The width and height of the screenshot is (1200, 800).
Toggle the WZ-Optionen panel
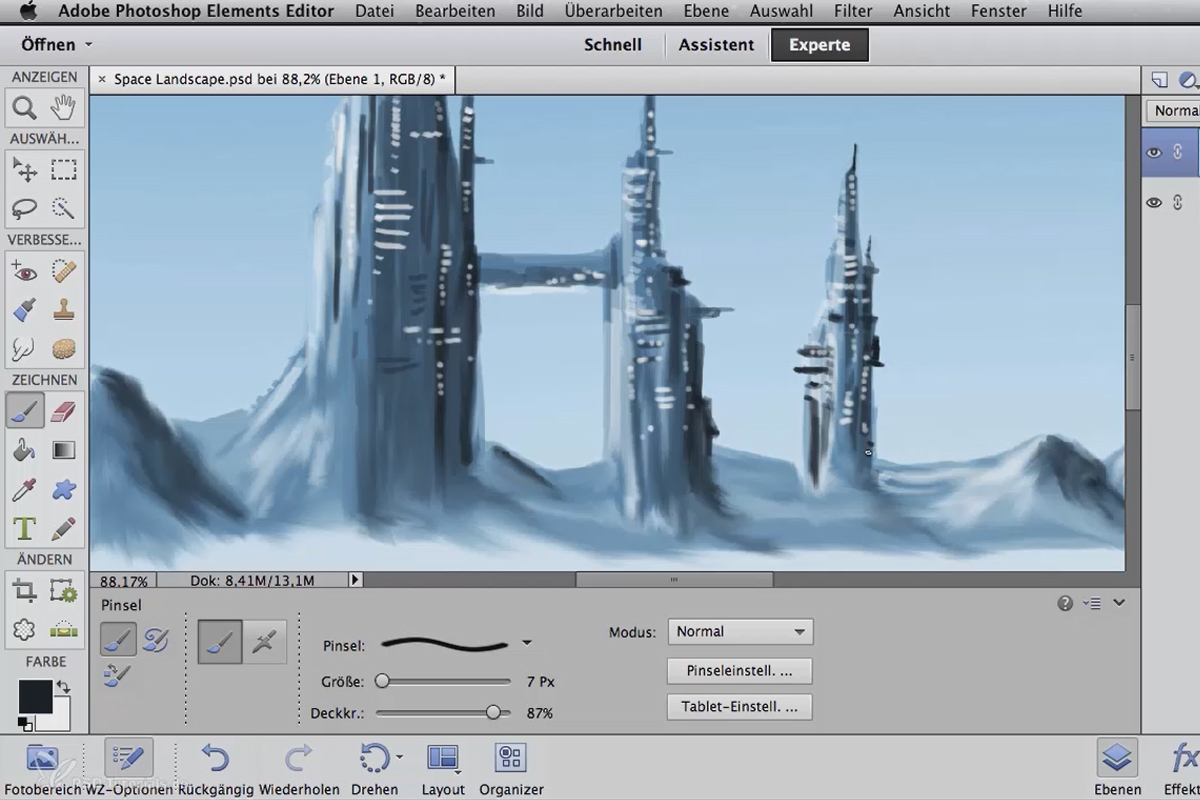(128, 767)
